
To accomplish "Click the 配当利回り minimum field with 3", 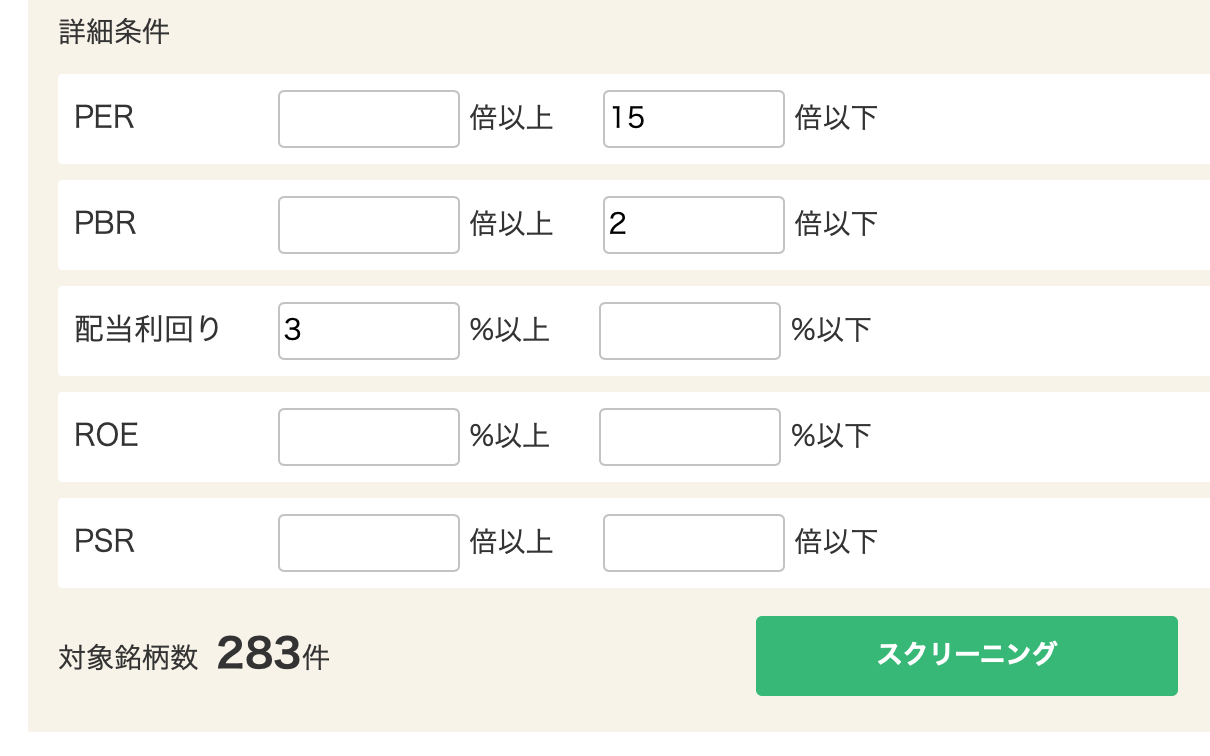I will pyautogui.click(x=368, y=331).
